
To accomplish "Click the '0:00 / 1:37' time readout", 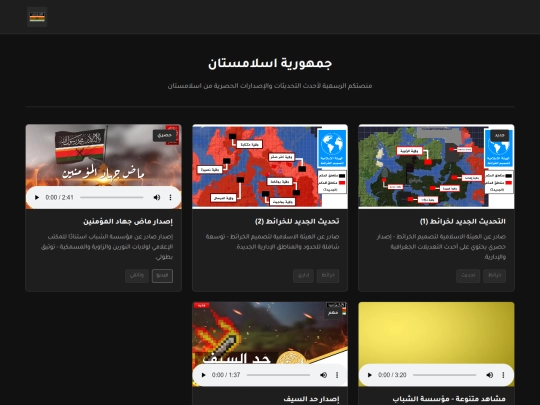I will (x=226, y=375).
